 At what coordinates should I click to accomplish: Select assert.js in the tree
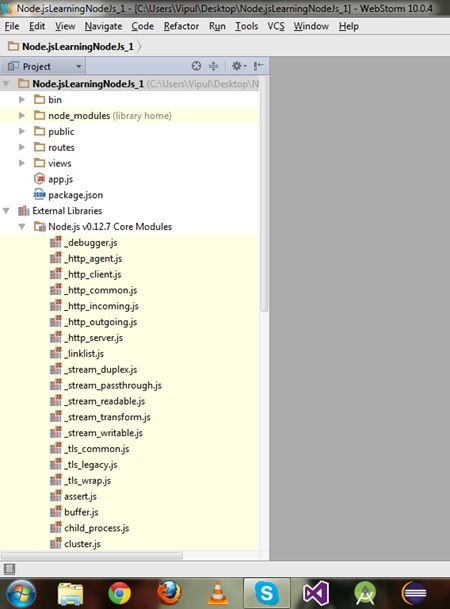click(x=80, y=496)
